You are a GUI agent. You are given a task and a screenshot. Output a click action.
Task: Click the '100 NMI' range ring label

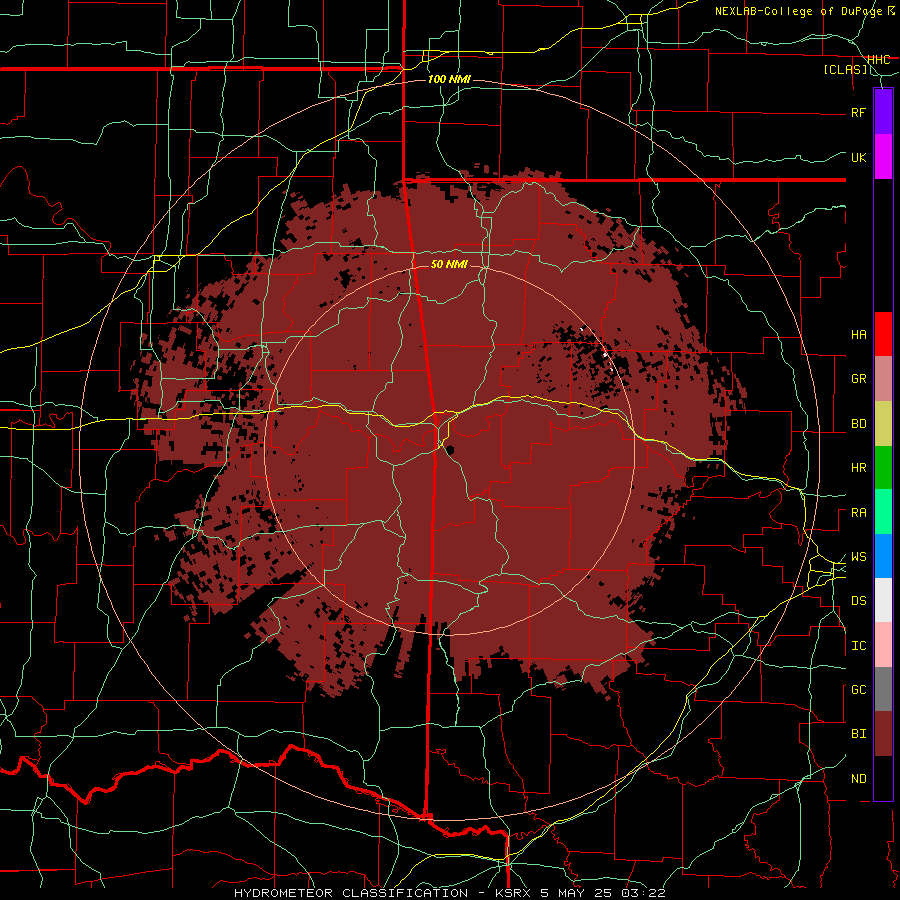click(x=449, y=79)
